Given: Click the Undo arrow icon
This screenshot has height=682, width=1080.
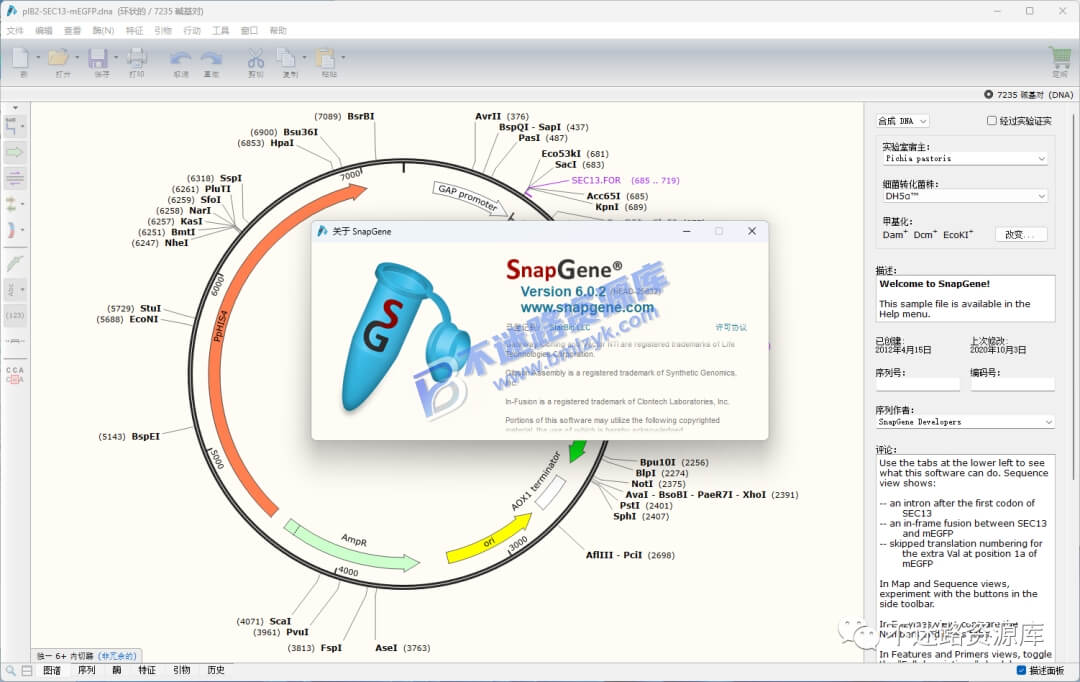Looking at the screenshot, I should [180, 58].
